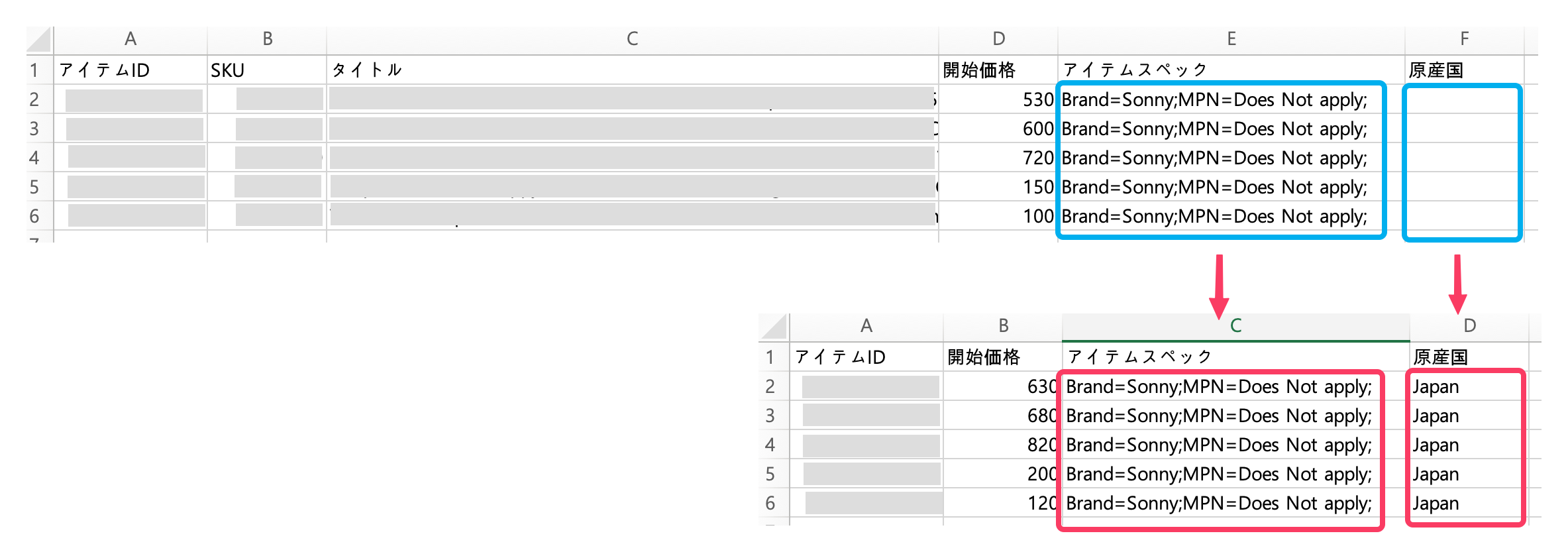The height and width of the screenshot is (556, 1568).
Task: Select row 3 header in the upper sheet
Action: [34, 129]
